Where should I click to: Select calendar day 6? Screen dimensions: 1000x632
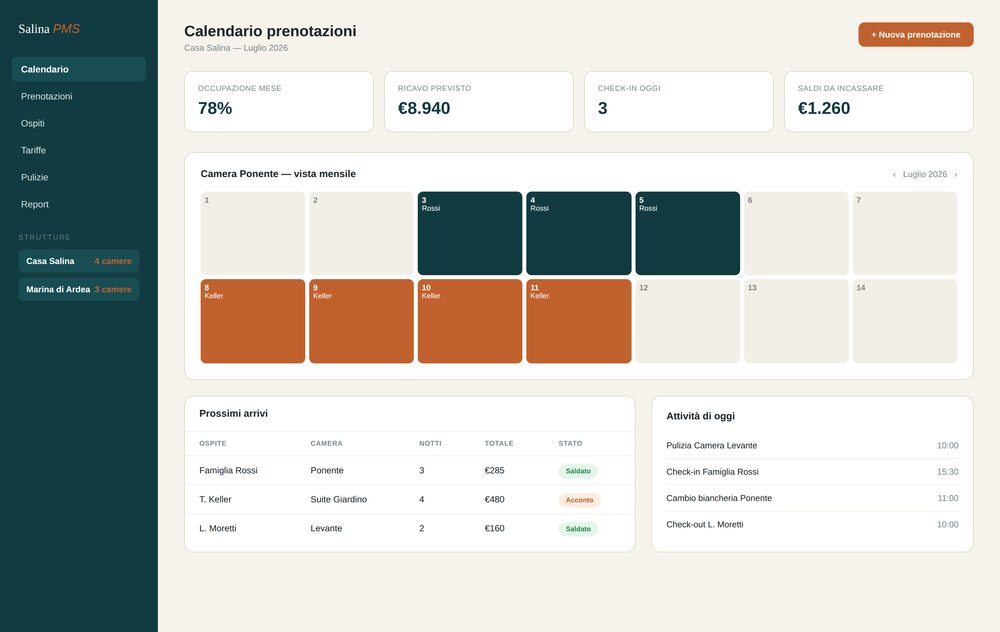[x=796, y=233]
